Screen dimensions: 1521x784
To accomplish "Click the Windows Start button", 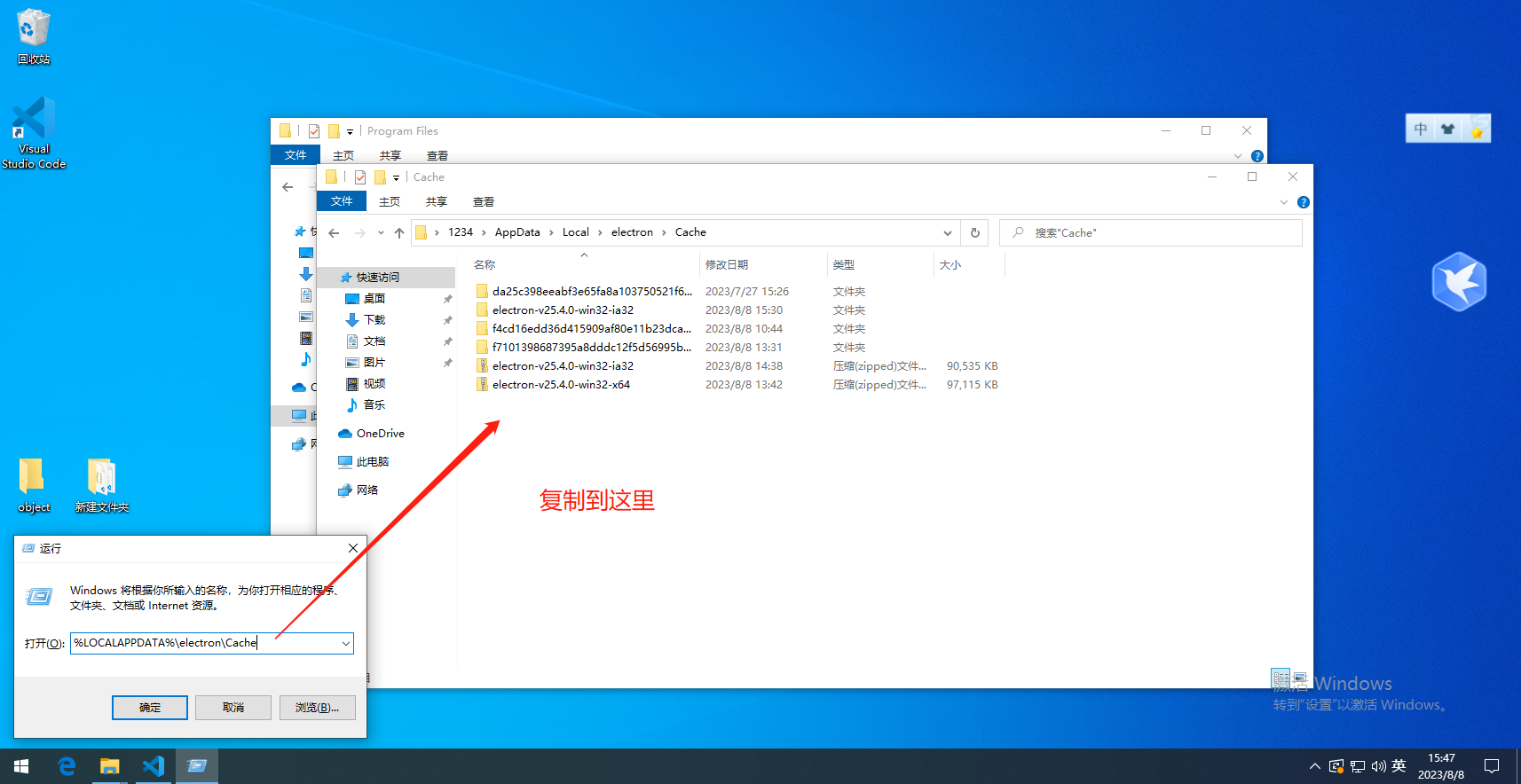I will pos(21,766).
